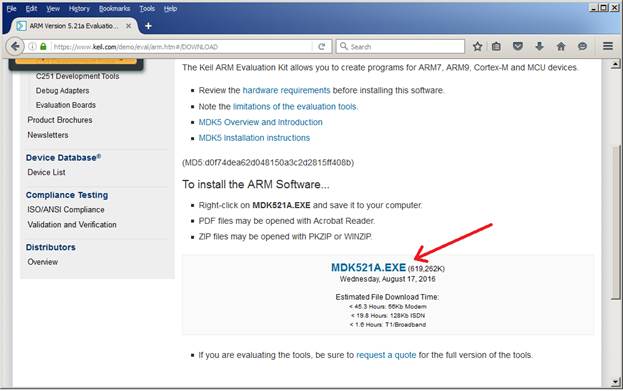The width and height of the screenshot is (623, 391).
Task: Open MDK5 Installation Instructions link
Action: [254, 138]
